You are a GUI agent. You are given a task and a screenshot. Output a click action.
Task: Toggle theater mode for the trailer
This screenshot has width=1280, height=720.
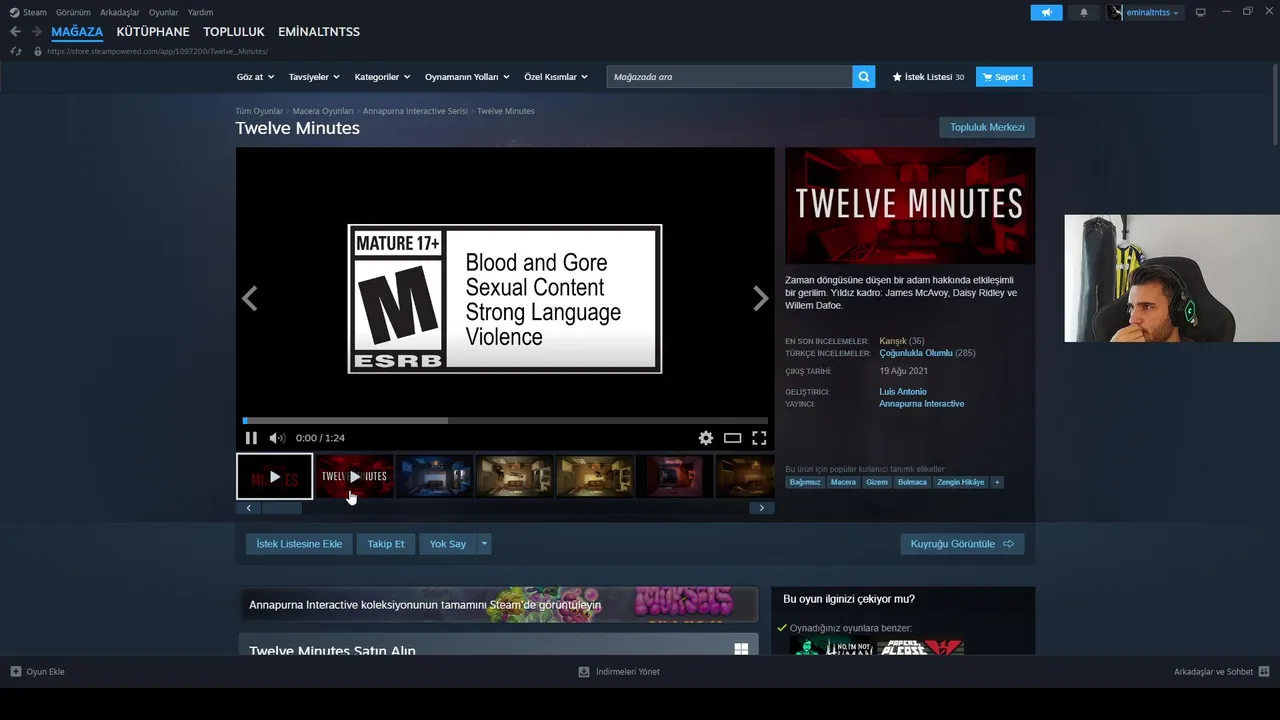pyautogui.click(x=733, y=438)
